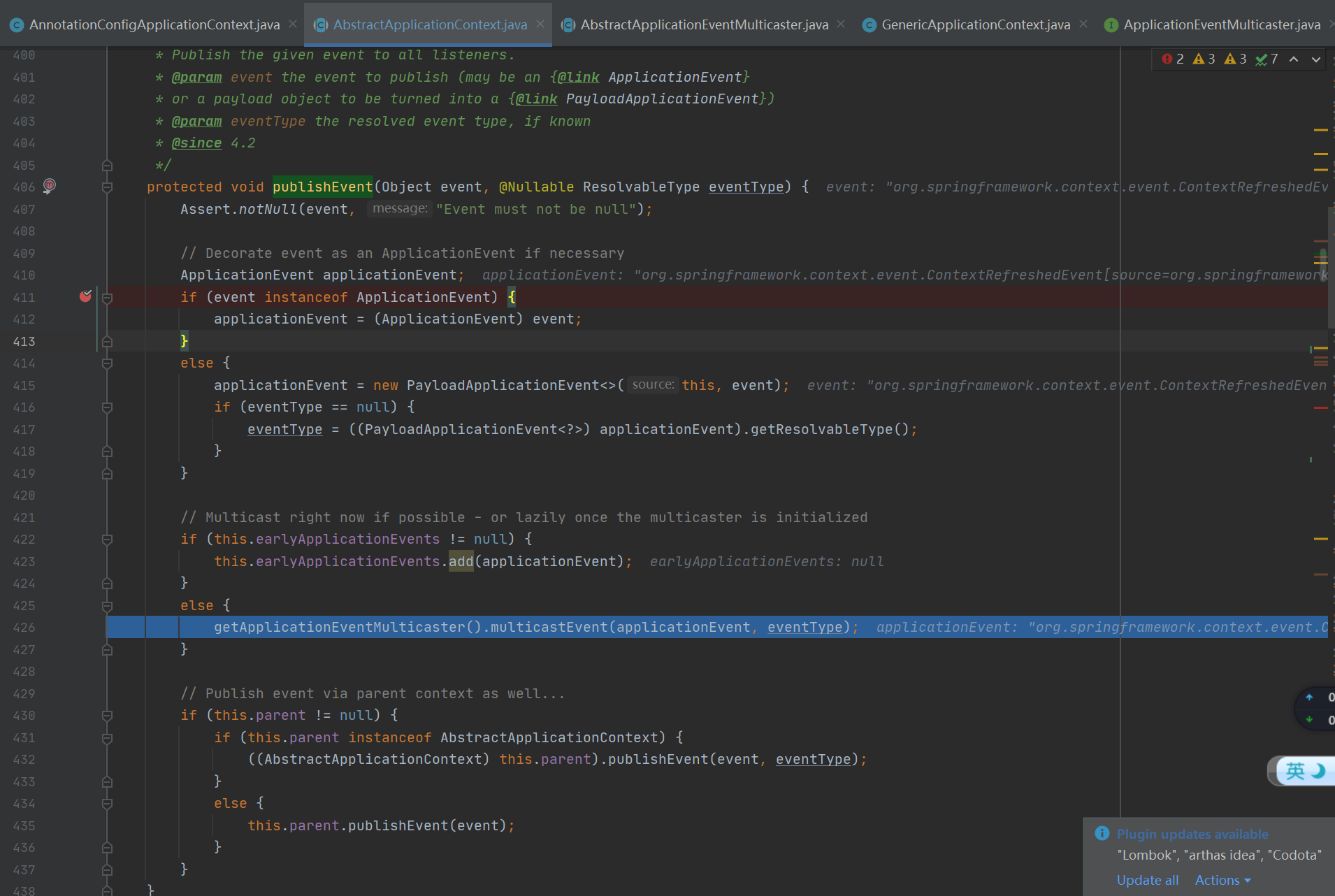The image size is (1335, 896).
Task: Click the highlighted add method on line 423
Action: 461,561
